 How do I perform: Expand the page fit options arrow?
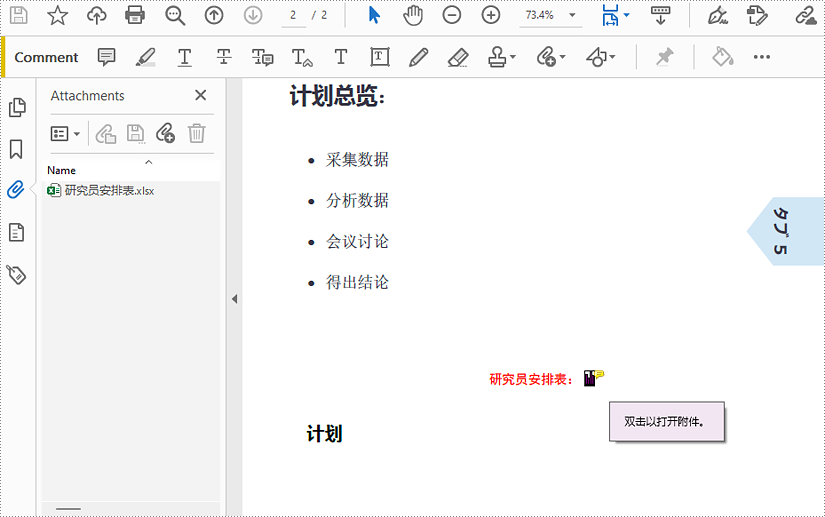[626, 15]
